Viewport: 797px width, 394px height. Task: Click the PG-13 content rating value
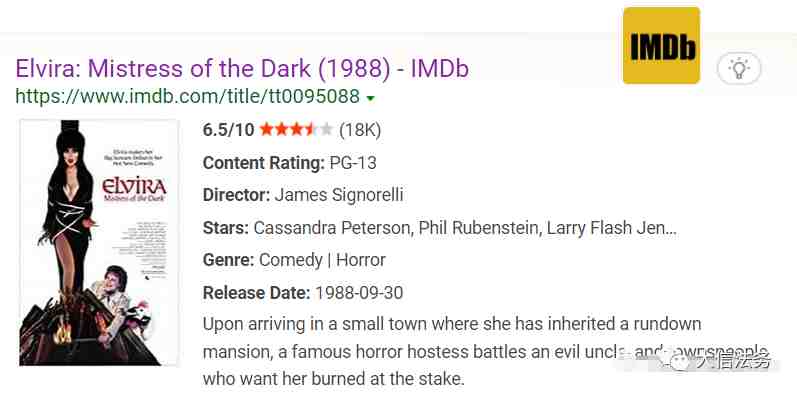coord(353,163)
